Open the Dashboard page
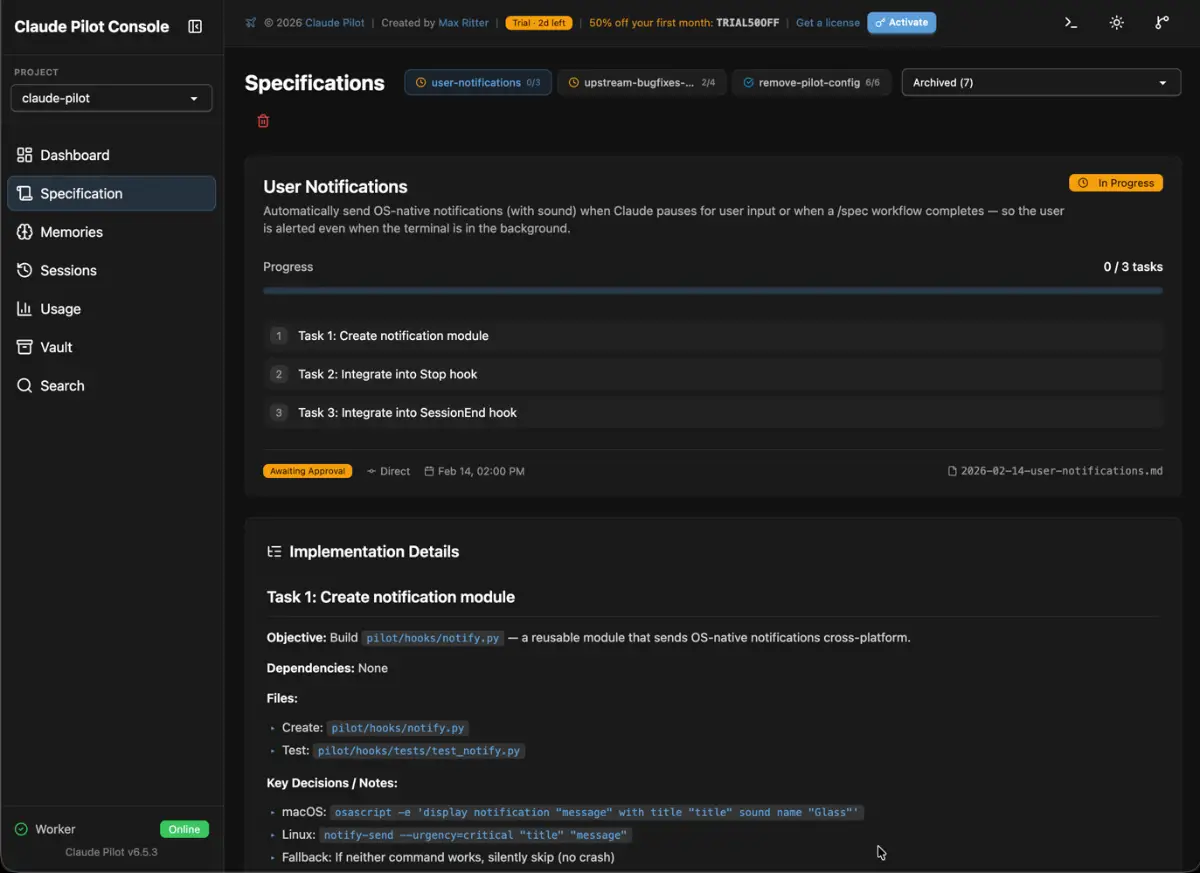Image resolution: width=1200 pixels, height=873 pixels. click(75, 155)
